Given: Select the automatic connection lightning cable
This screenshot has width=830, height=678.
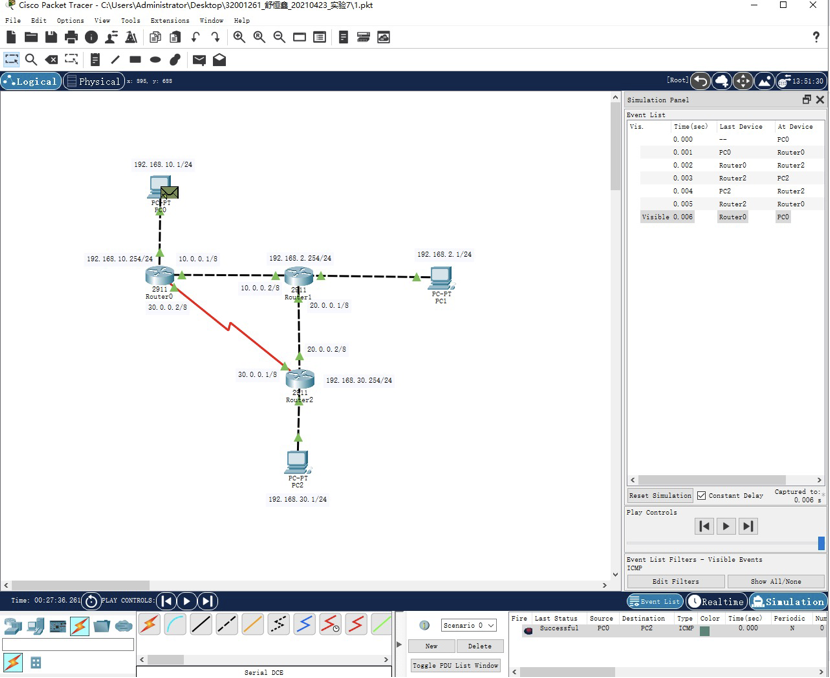Looking at the screenshot, I should (x=149, y=625).
